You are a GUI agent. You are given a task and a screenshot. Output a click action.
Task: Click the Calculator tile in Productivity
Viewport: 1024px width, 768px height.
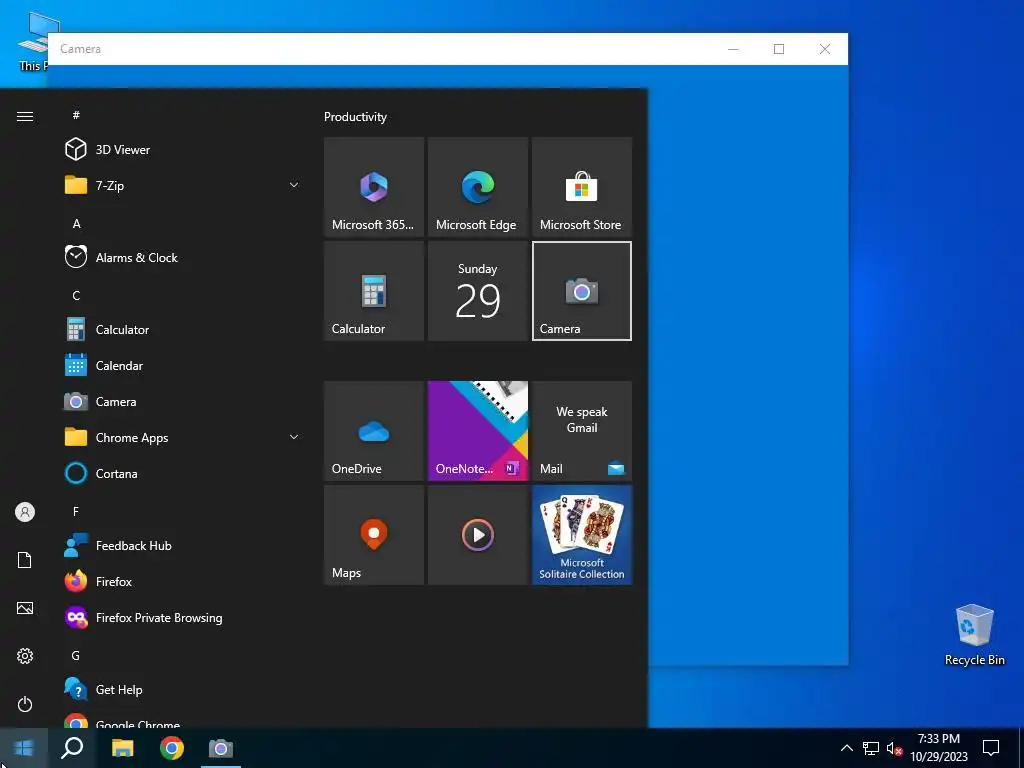374,291
